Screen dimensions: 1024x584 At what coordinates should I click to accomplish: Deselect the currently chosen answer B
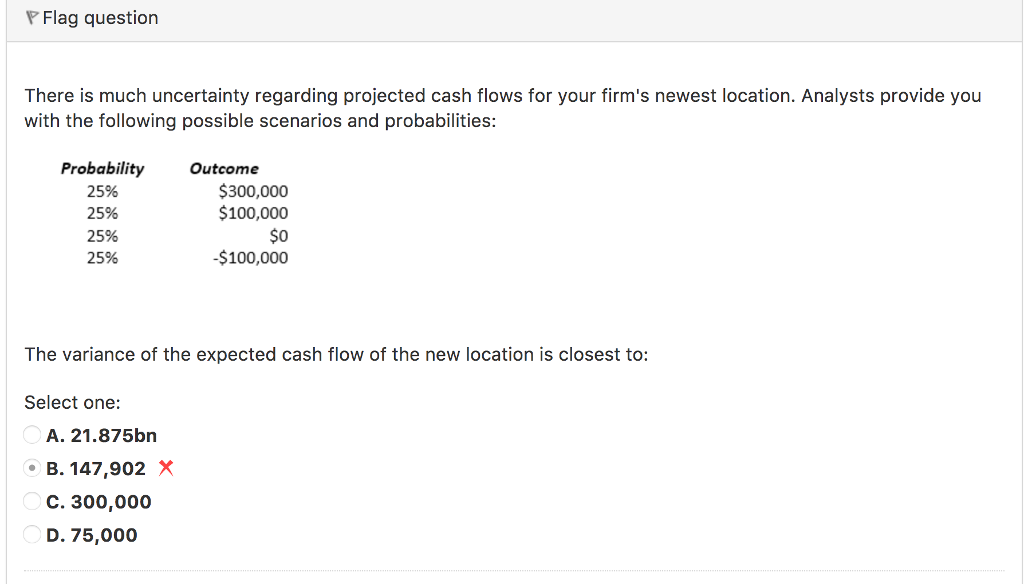(31, 467)
